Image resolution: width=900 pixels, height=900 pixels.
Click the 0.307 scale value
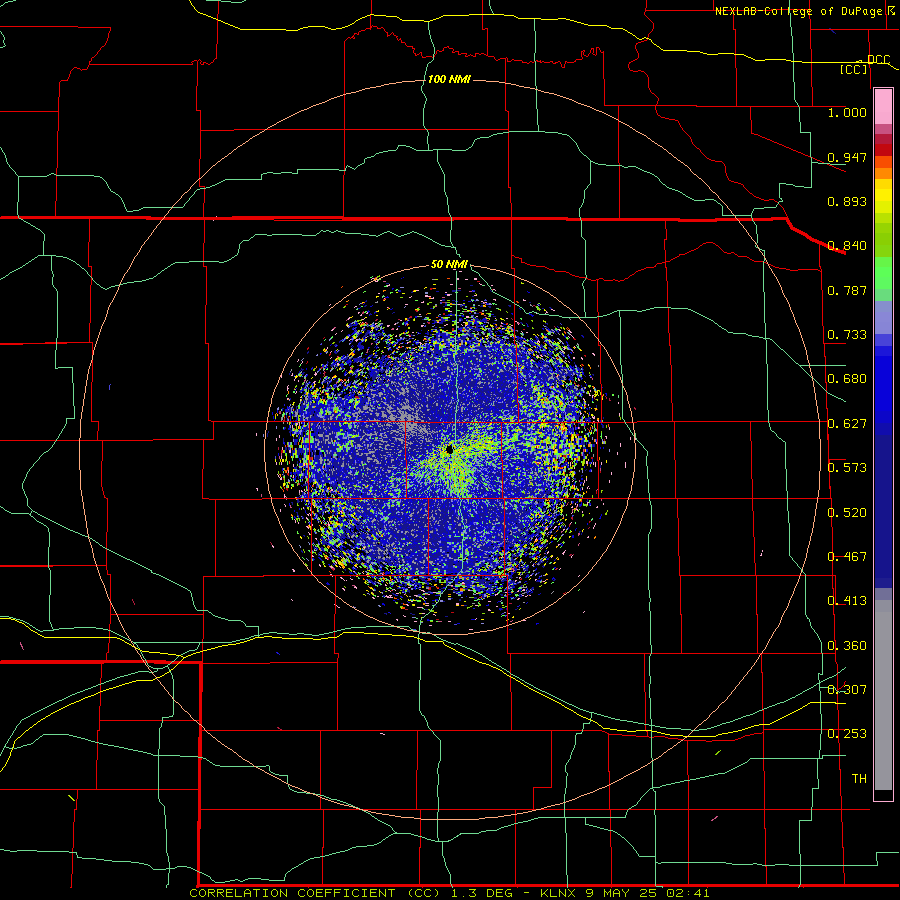click(847, 690)
